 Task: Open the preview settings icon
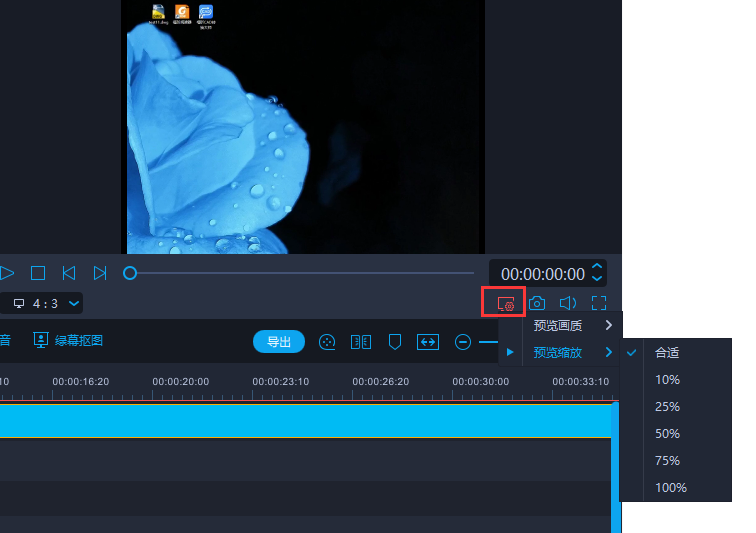tap(504, 303)
